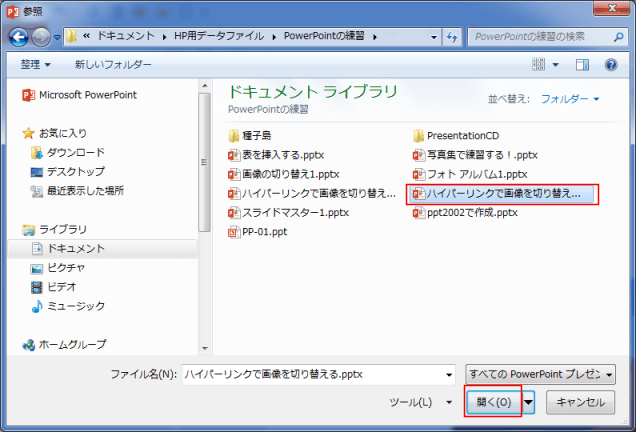
Task: Expand arrow after PowerPointの練習 breadcrumb
Action: coord(375,37)
